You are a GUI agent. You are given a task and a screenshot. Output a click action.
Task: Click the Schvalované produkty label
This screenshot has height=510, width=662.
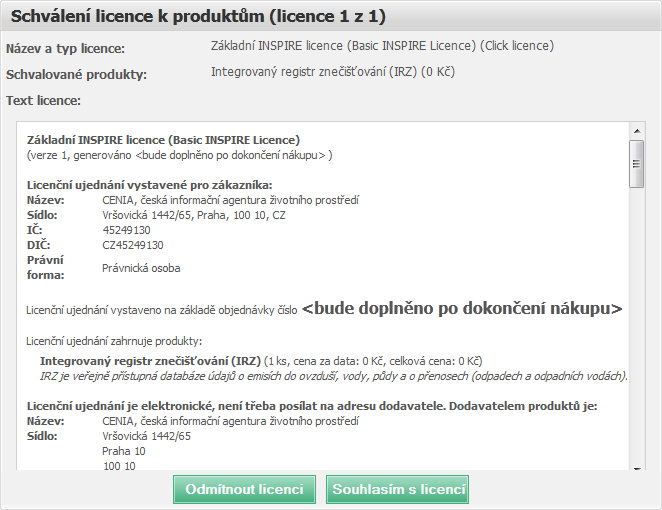(76, 75)
